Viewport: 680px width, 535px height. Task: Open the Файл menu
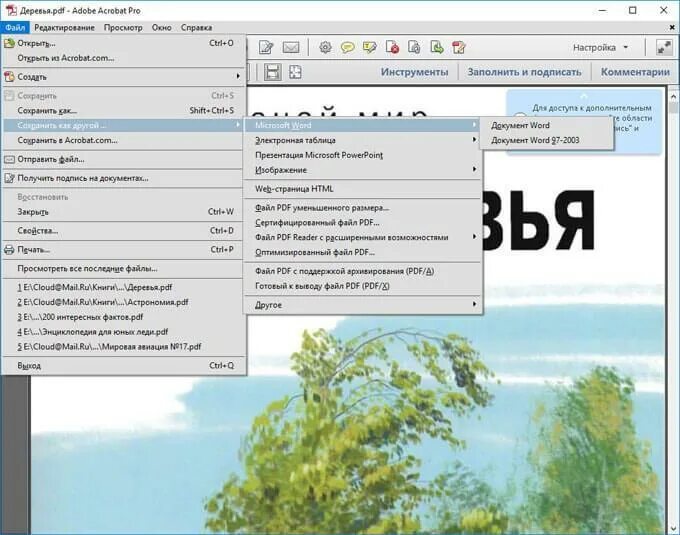[x=15, y=27]
